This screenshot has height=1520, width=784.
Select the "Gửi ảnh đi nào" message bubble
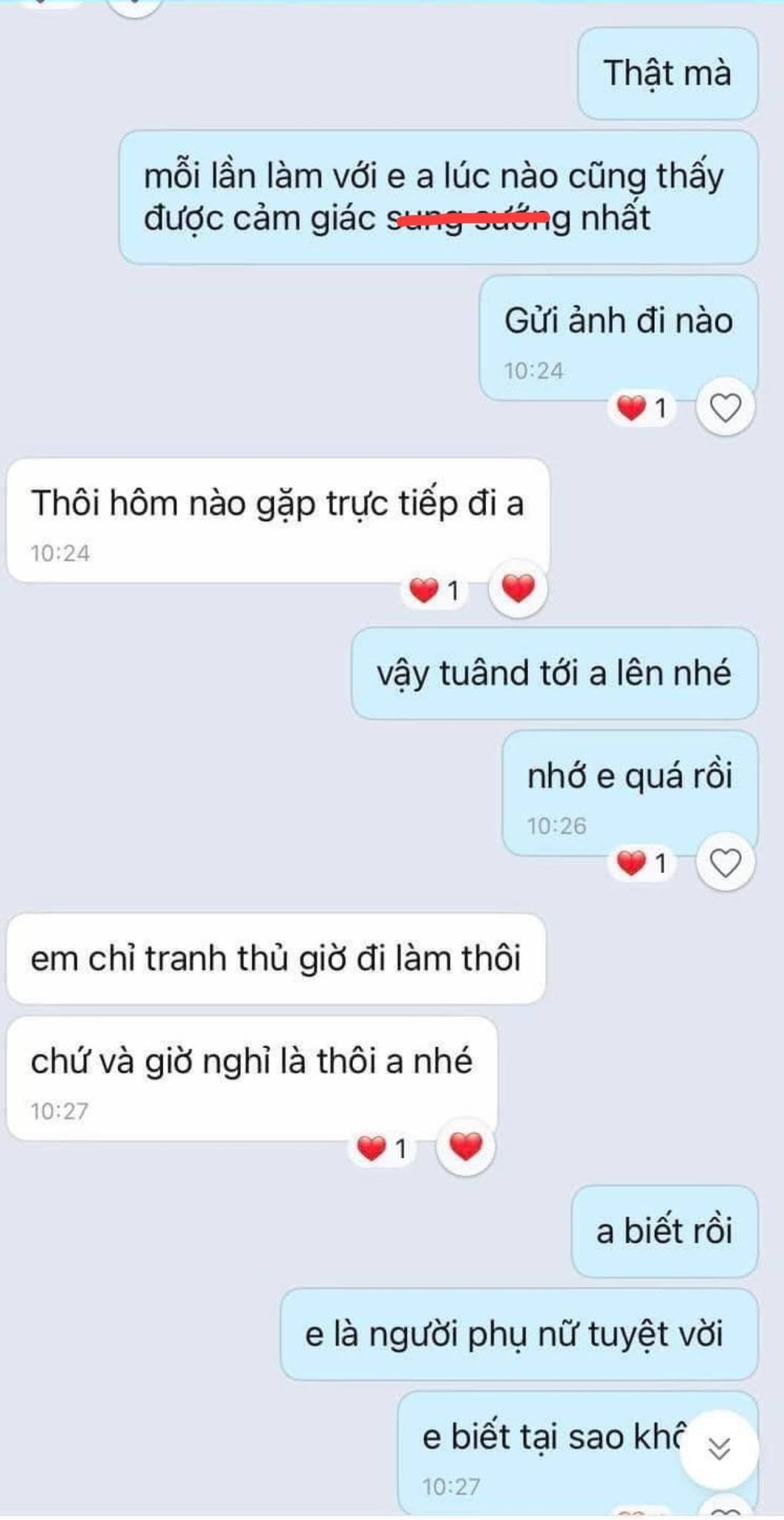(619, 338)
